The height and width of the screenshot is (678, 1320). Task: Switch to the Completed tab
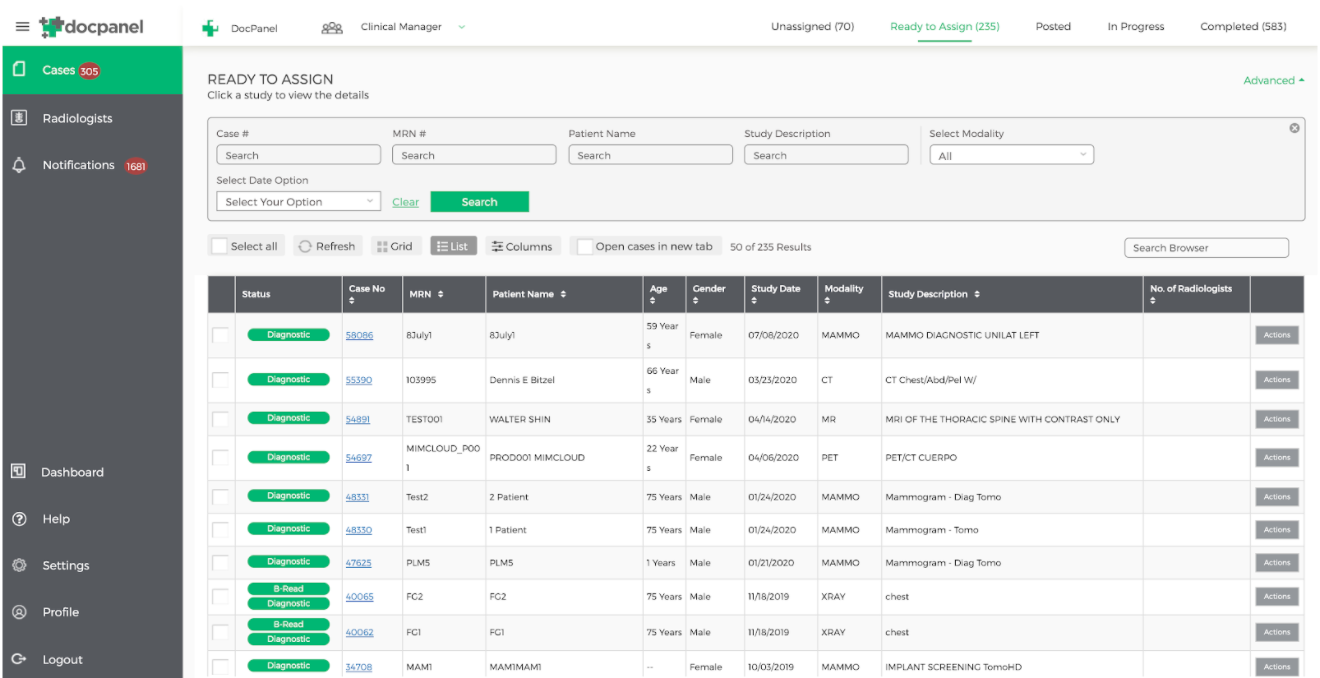tap(1243, 27)
